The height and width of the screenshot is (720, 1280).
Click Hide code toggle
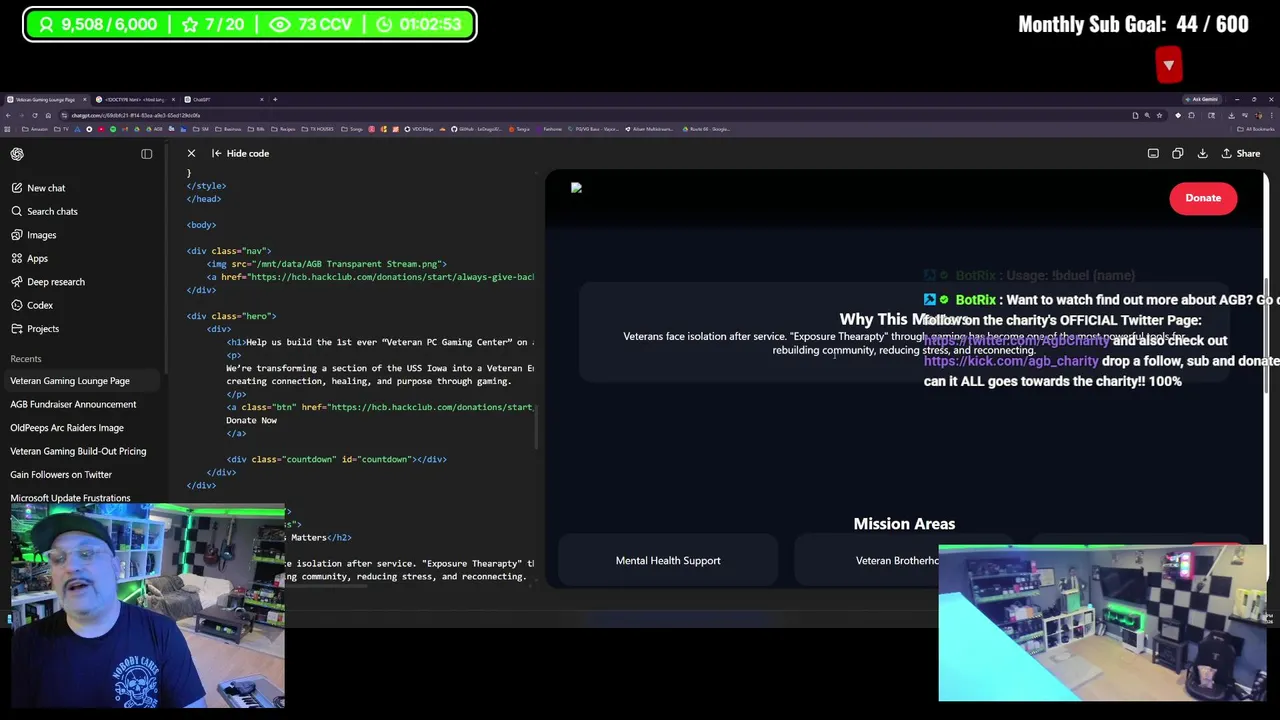click(x=240, y=153)
